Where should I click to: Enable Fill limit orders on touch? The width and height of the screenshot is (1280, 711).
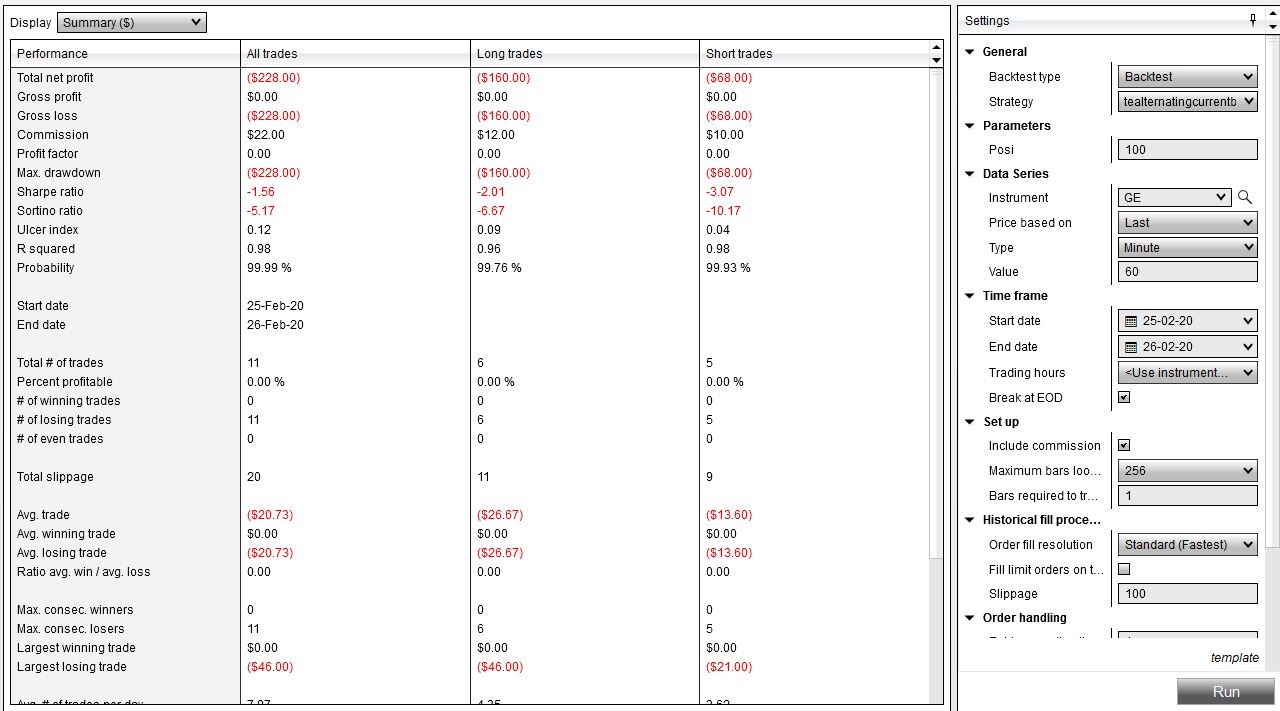point(1124,568)
